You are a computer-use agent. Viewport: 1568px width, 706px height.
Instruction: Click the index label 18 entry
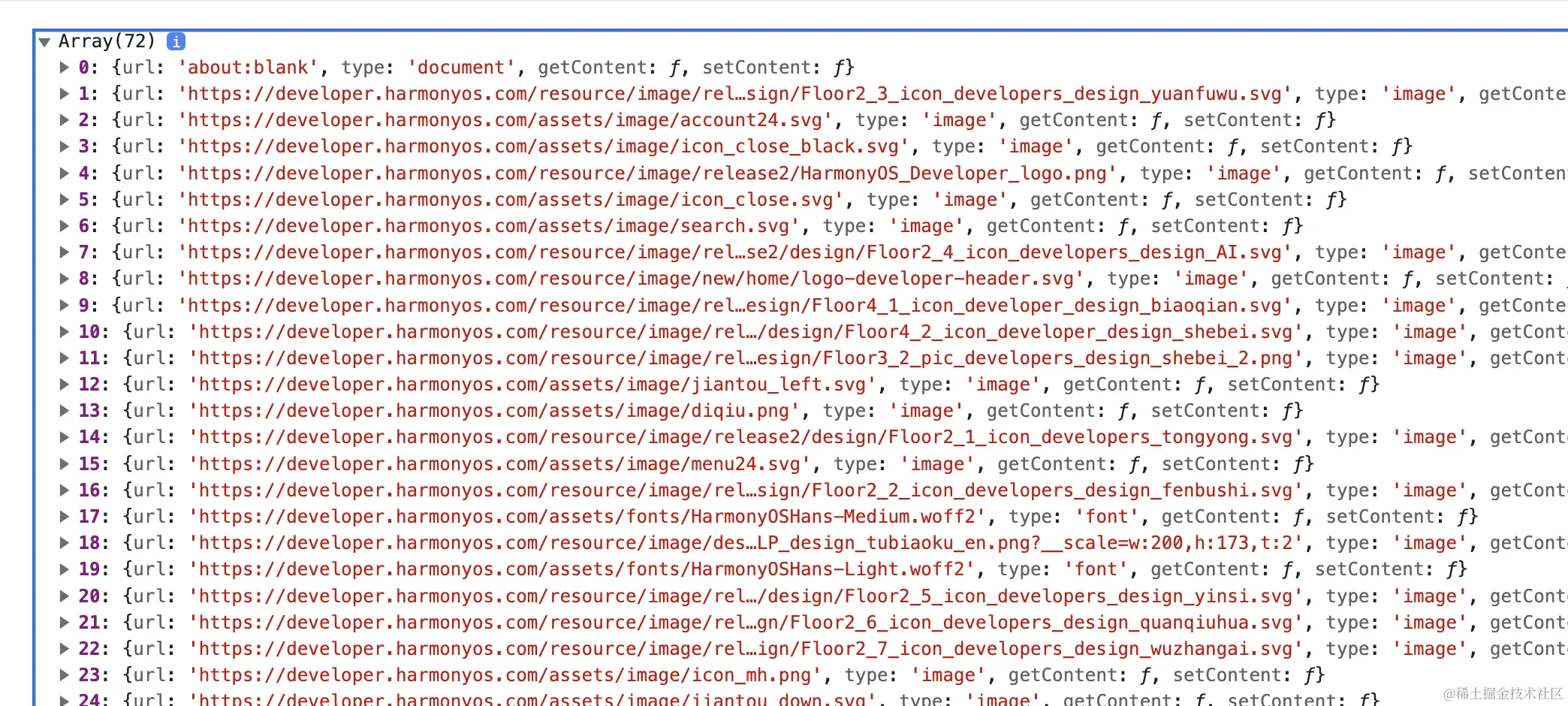[x=89, y=542]
